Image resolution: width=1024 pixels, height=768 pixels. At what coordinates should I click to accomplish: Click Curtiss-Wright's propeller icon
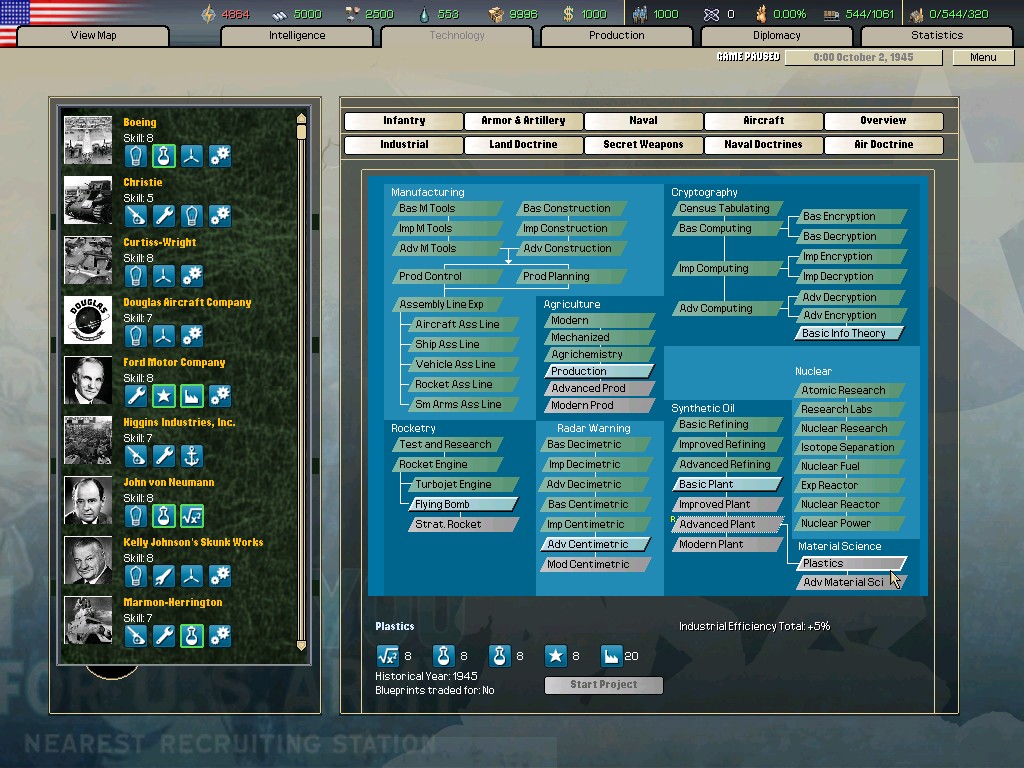[x=164, y=276]
